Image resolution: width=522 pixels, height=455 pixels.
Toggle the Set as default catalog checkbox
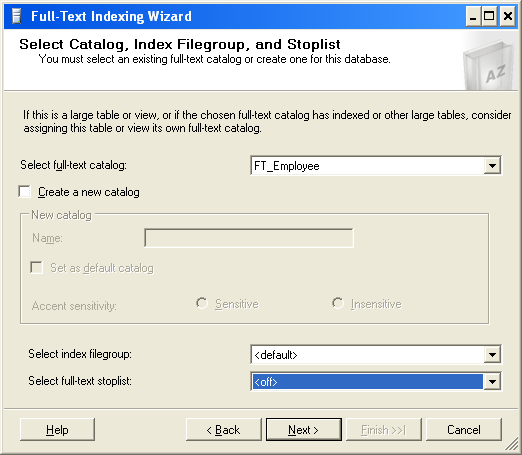tap(36, 267)
